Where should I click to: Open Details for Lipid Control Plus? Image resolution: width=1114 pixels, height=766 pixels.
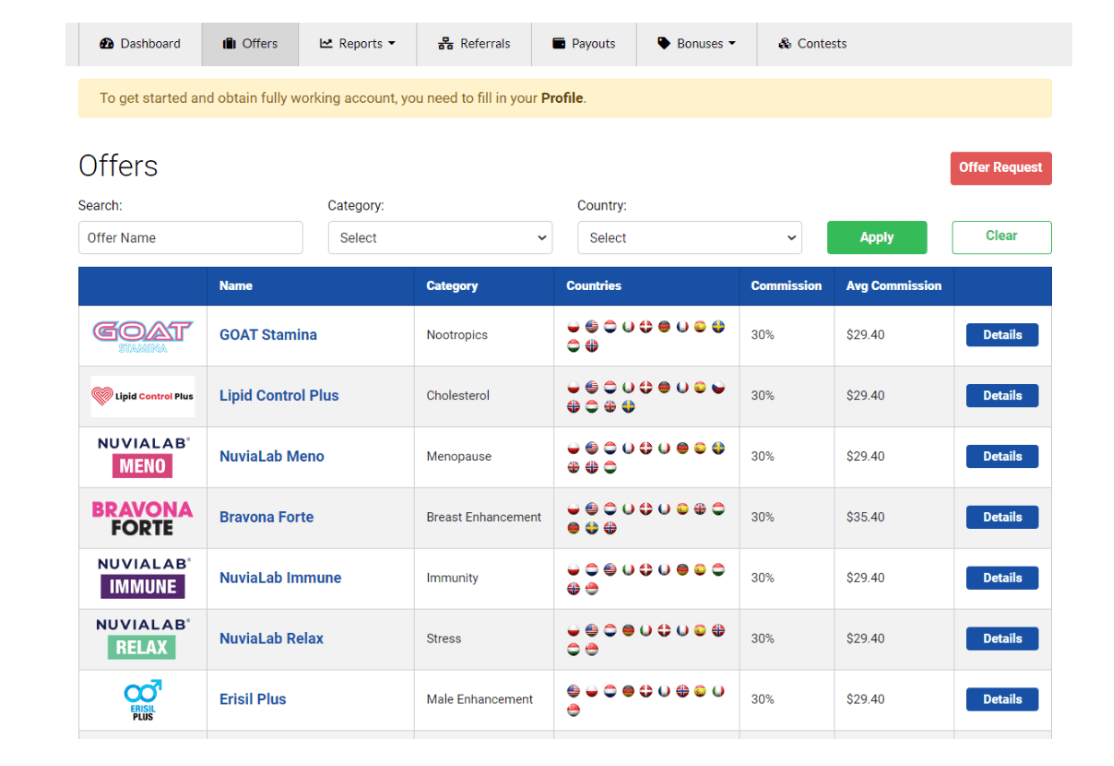point(1002,396)
